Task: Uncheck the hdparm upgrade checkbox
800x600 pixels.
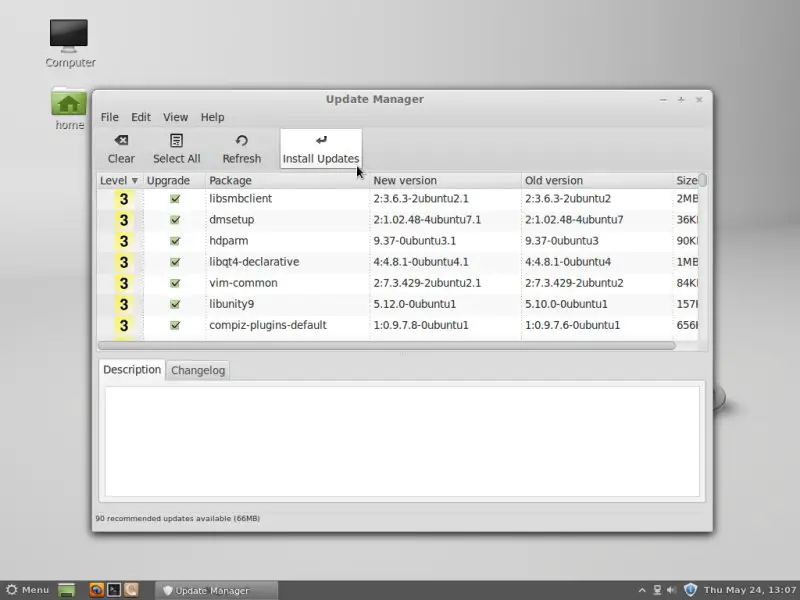Action: [175, 240]
